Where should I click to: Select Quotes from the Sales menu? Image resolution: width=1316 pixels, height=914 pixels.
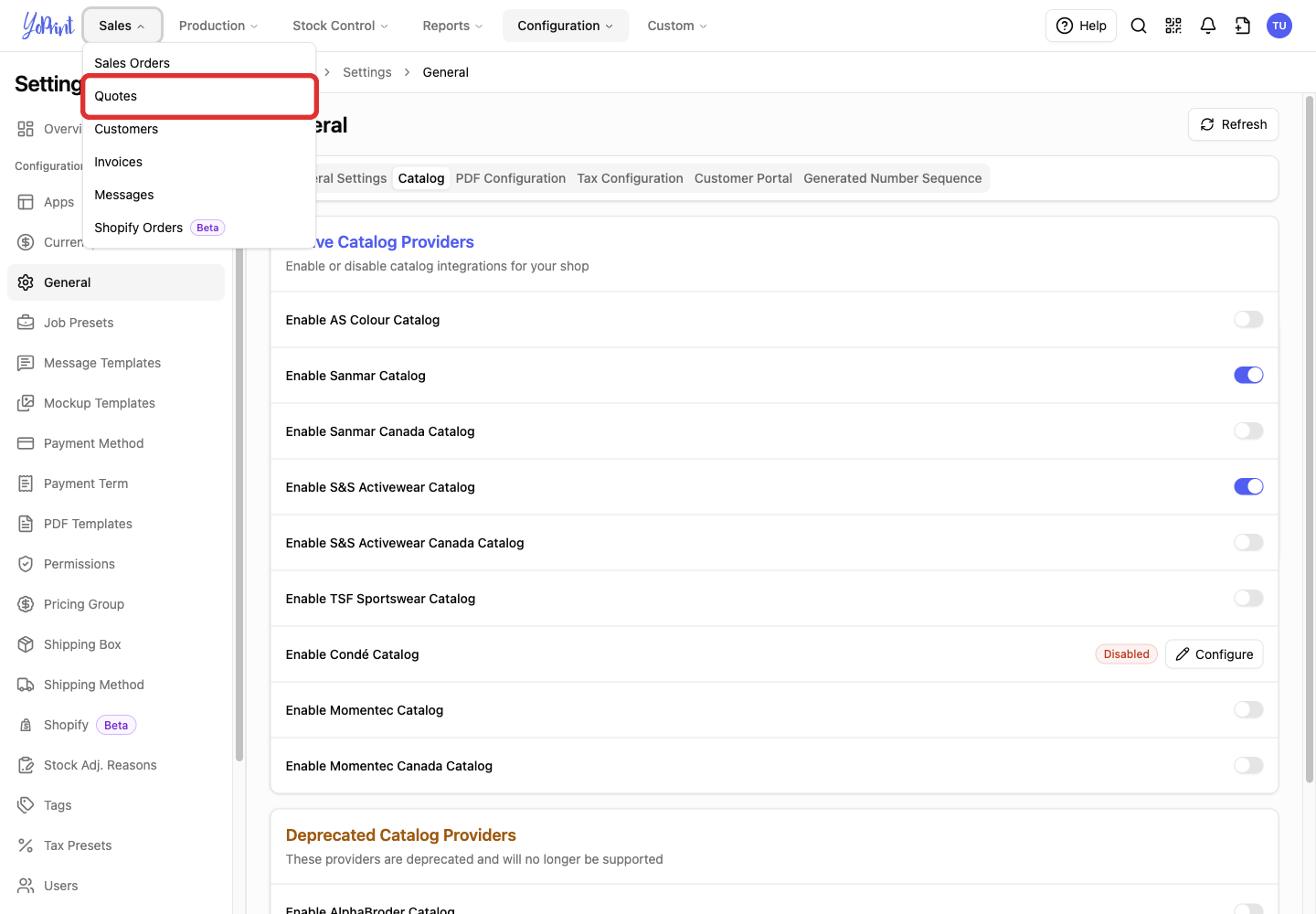pyautogui.click(x=200, y=97)
